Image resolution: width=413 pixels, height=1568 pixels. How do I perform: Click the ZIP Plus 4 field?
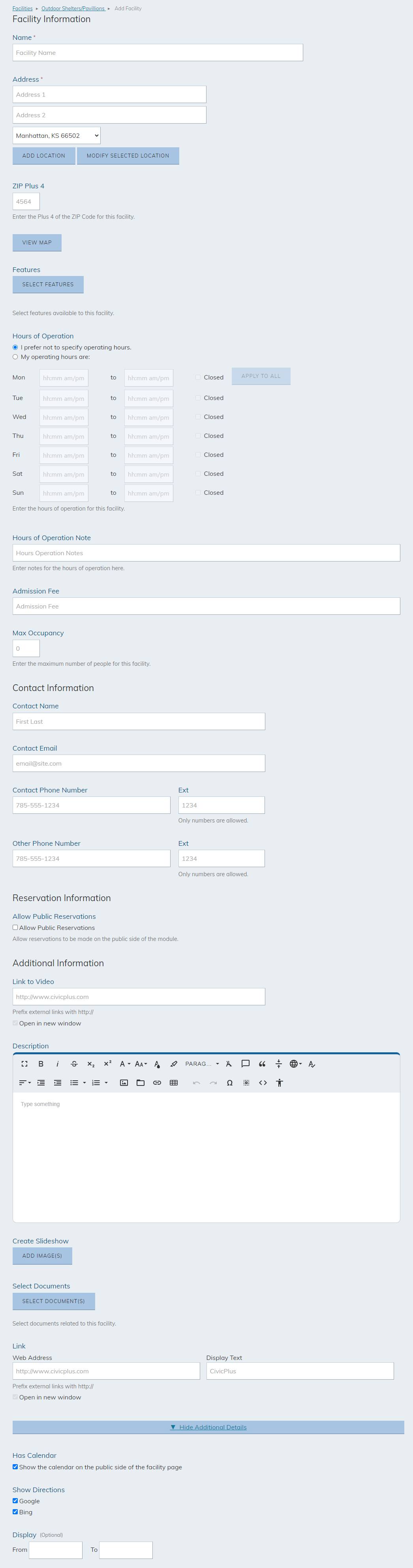click(26, 201)
